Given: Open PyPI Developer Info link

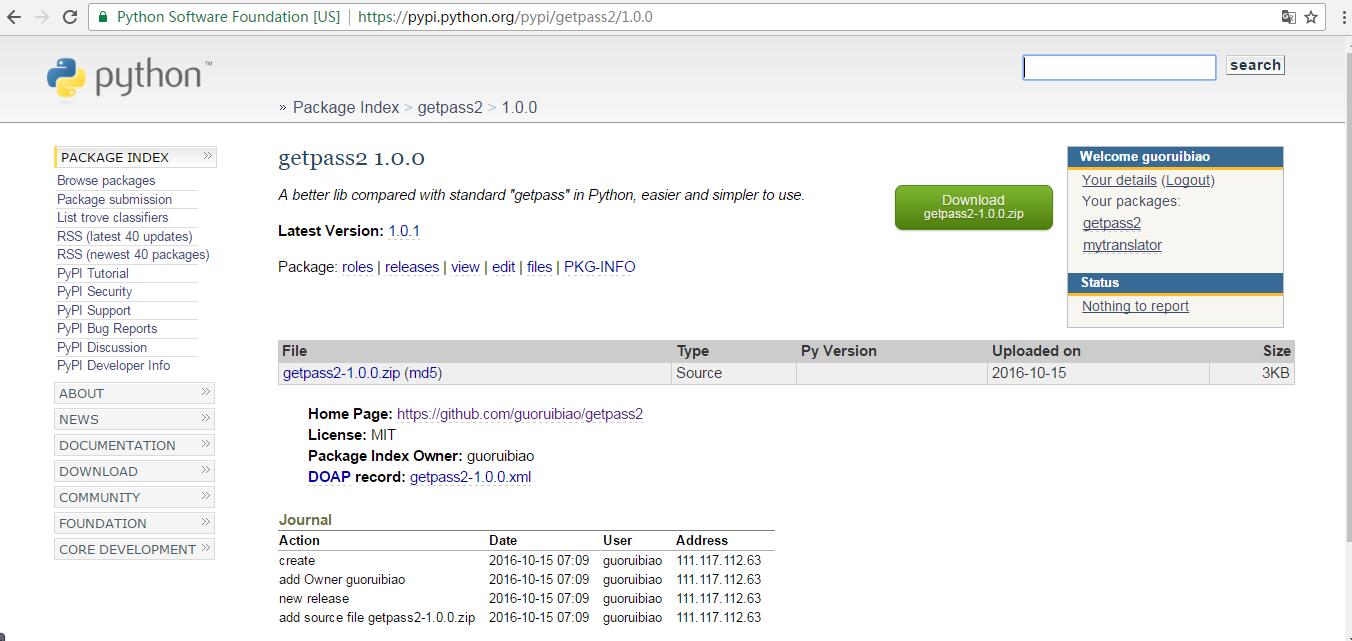Looking at the screenshot, I should (x=113, y=365).
